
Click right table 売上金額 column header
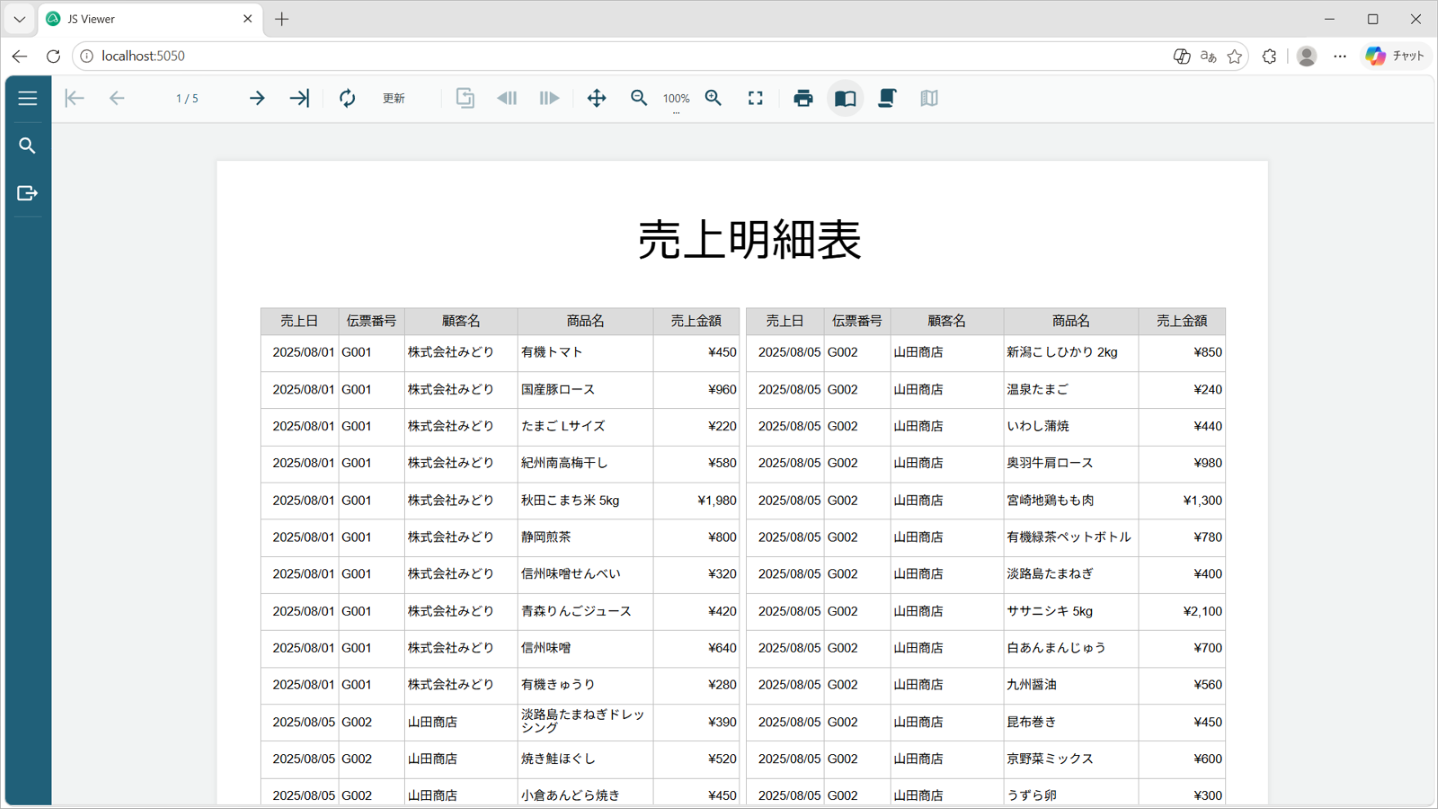pos(1181,321)
